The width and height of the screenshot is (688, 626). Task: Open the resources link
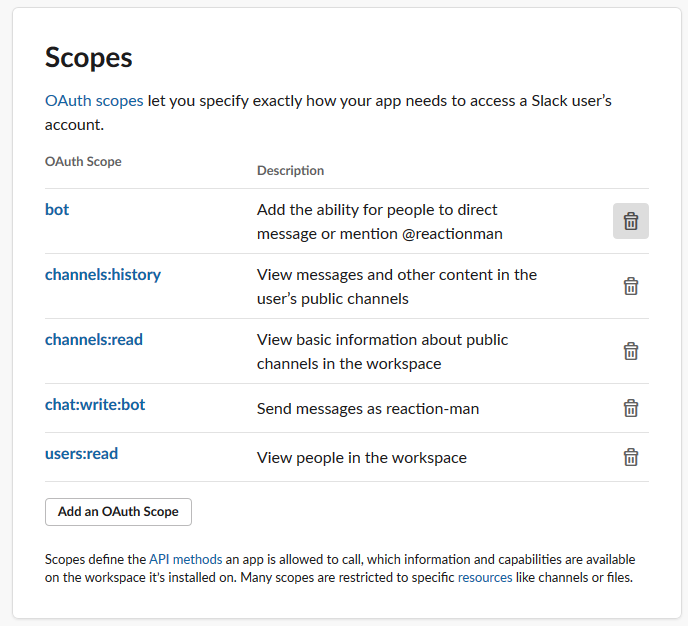pos(485,577)
